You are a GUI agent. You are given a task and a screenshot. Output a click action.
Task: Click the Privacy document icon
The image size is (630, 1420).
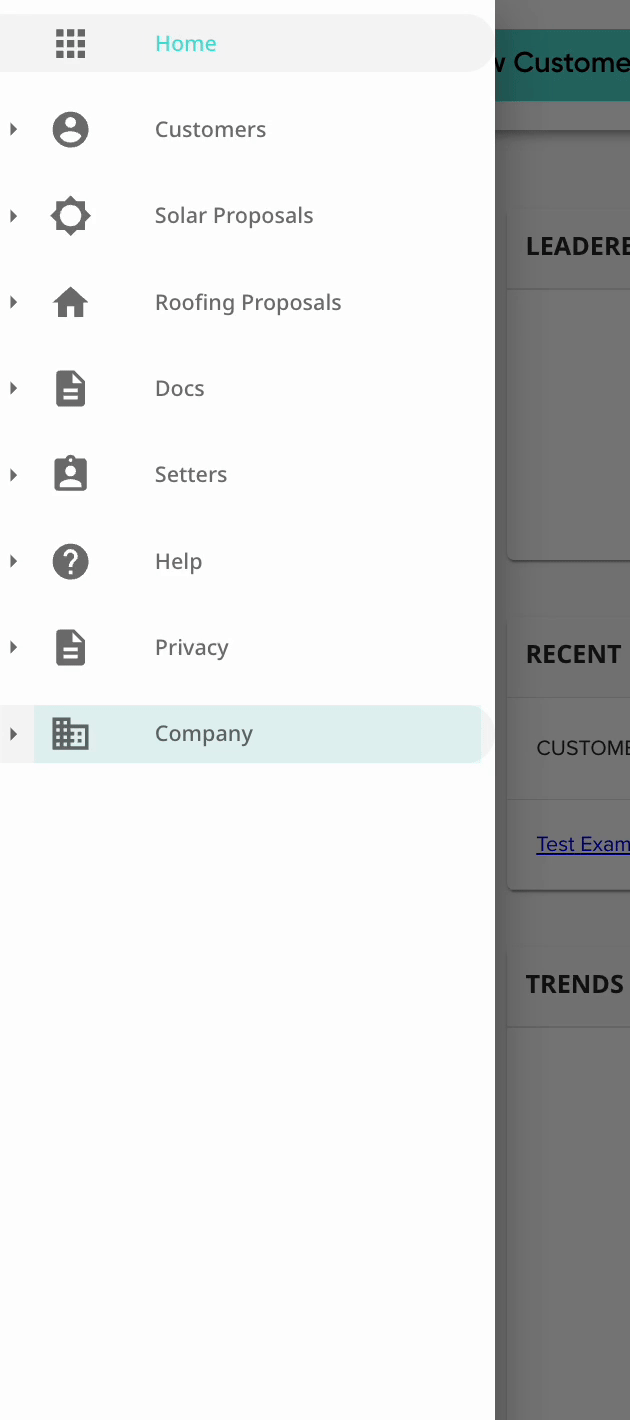70,648
